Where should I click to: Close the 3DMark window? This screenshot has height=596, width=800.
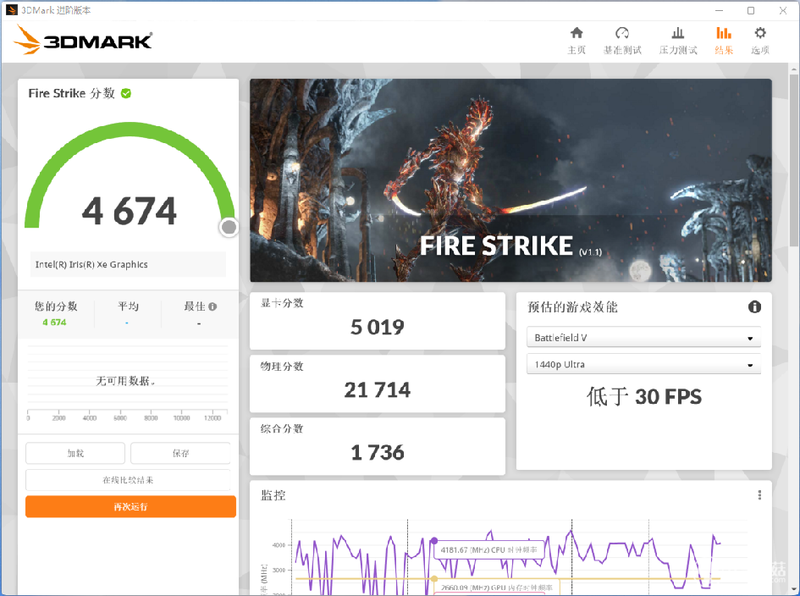click(x=783, y=10)
